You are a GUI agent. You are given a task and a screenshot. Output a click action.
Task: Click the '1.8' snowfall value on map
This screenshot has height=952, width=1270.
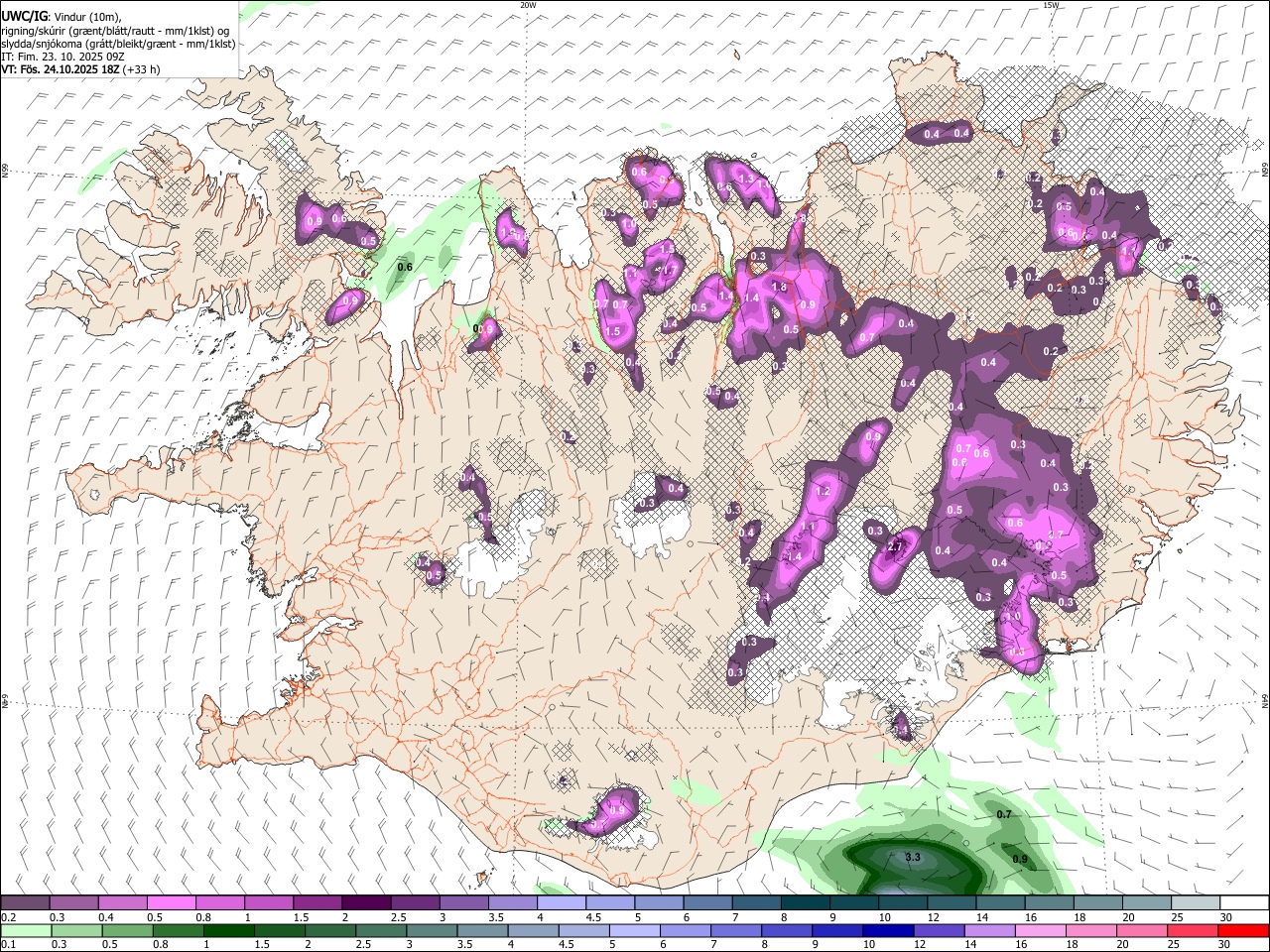(779, 288)
